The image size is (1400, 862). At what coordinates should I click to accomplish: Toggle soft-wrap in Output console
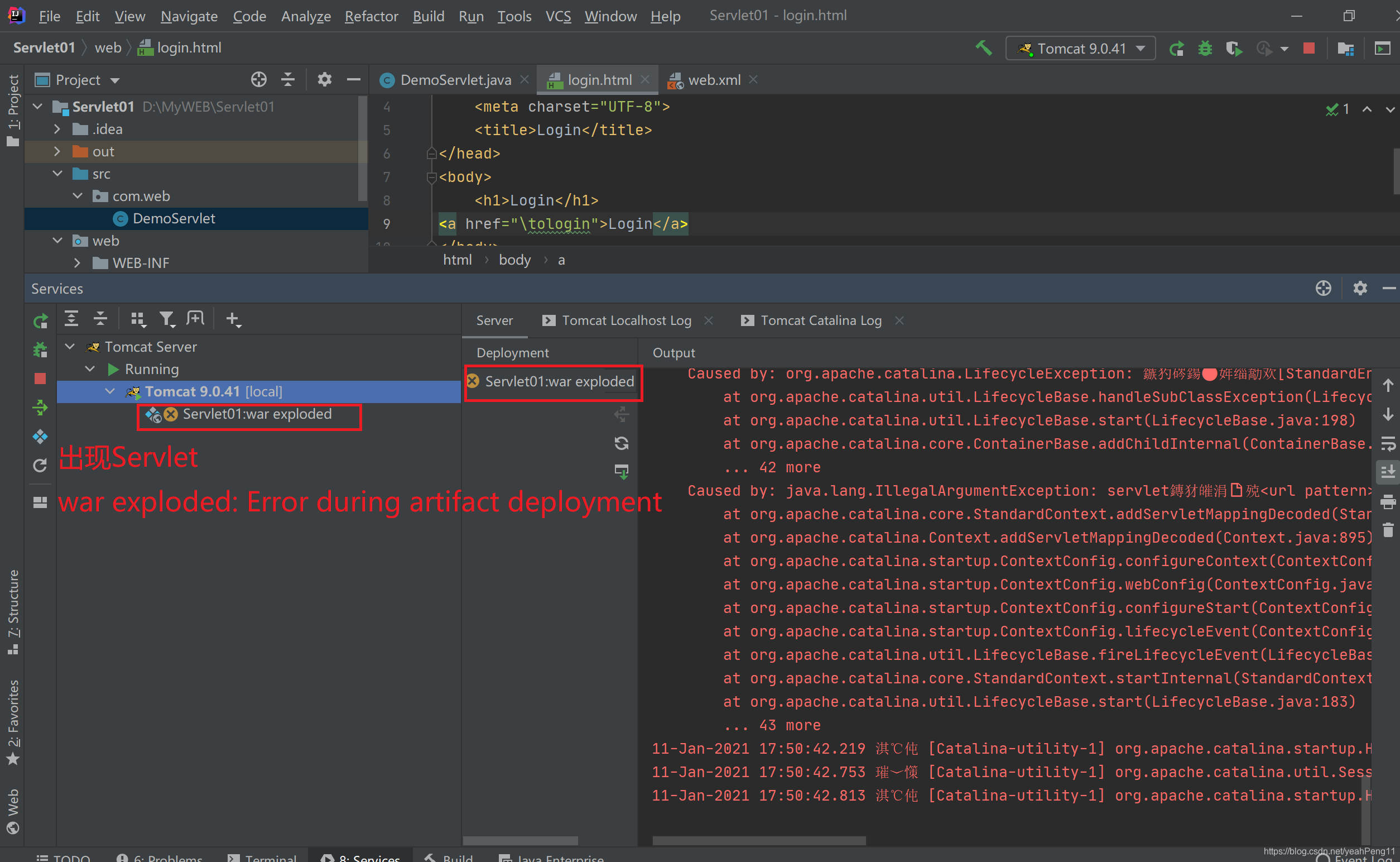pyautogui.click(x=1388, y=443)
